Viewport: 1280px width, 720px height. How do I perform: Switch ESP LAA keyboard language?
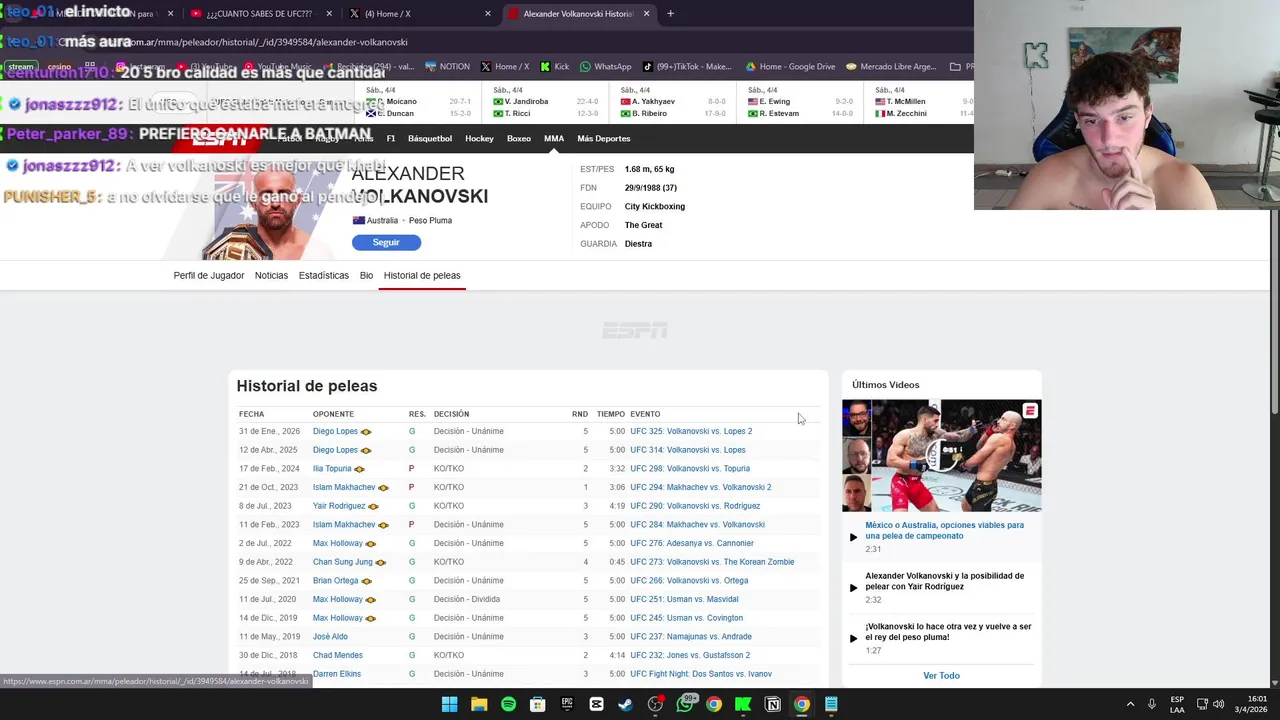[x=1177, y=704]
